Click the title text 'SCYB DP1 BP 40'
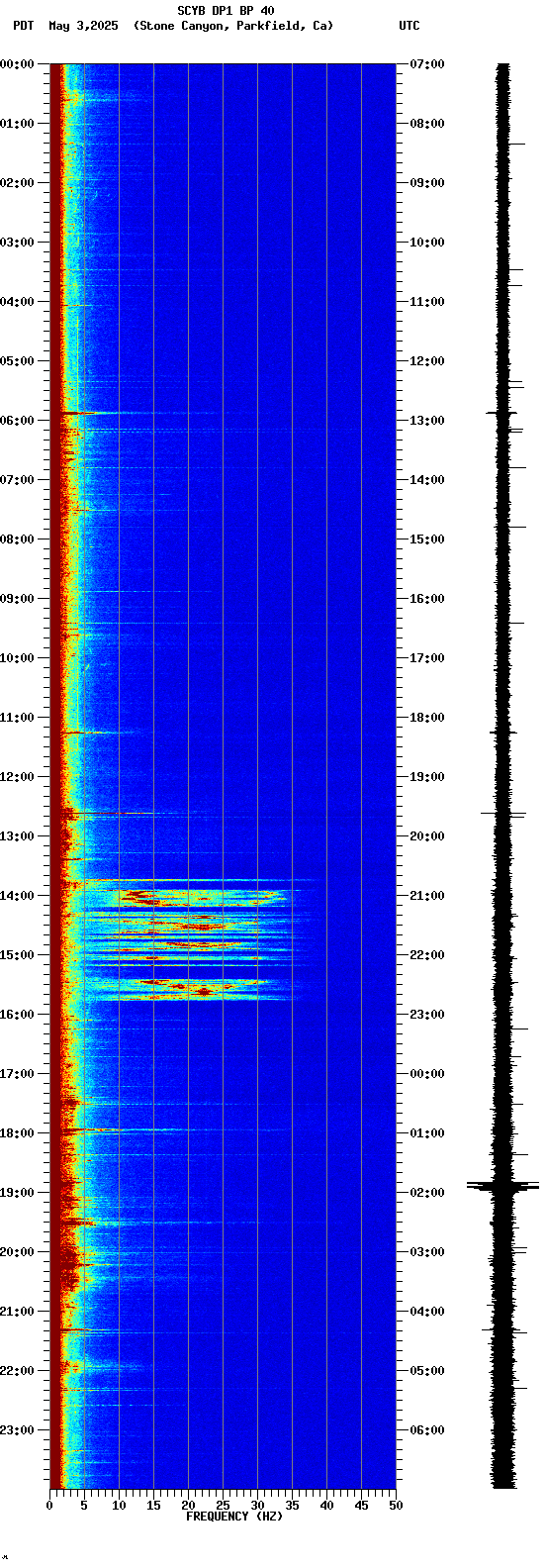This screenshot has width=546, height=1568. 226,11
